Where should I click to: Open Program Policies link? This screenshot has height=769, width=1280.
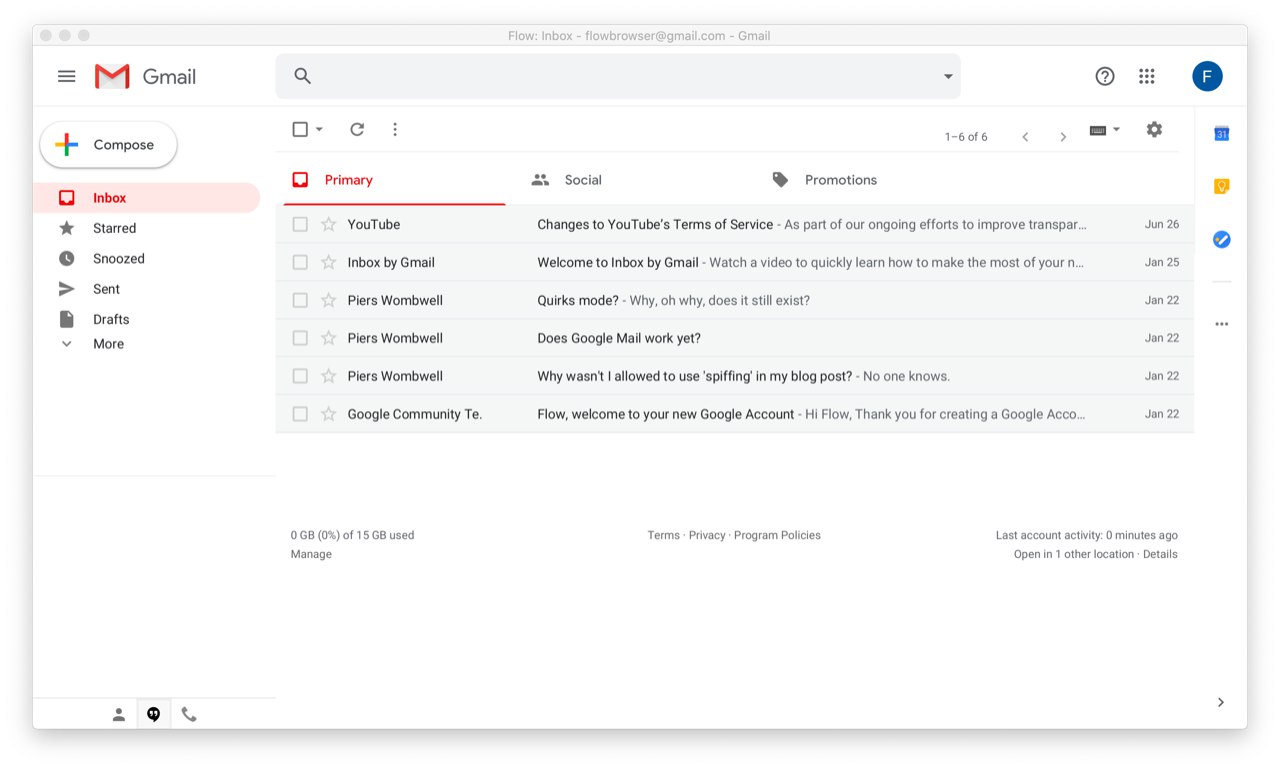point(777,535)
